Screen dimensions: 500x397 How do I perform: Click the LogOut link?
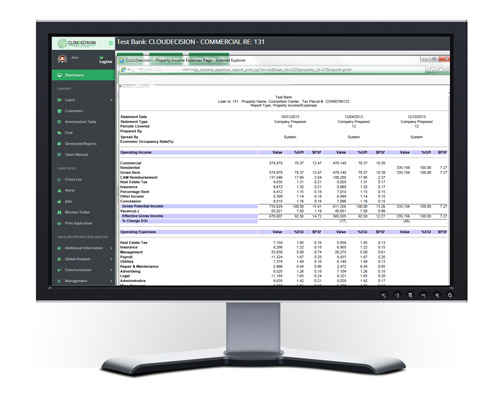pyautogui.click(x=105, y=62)
